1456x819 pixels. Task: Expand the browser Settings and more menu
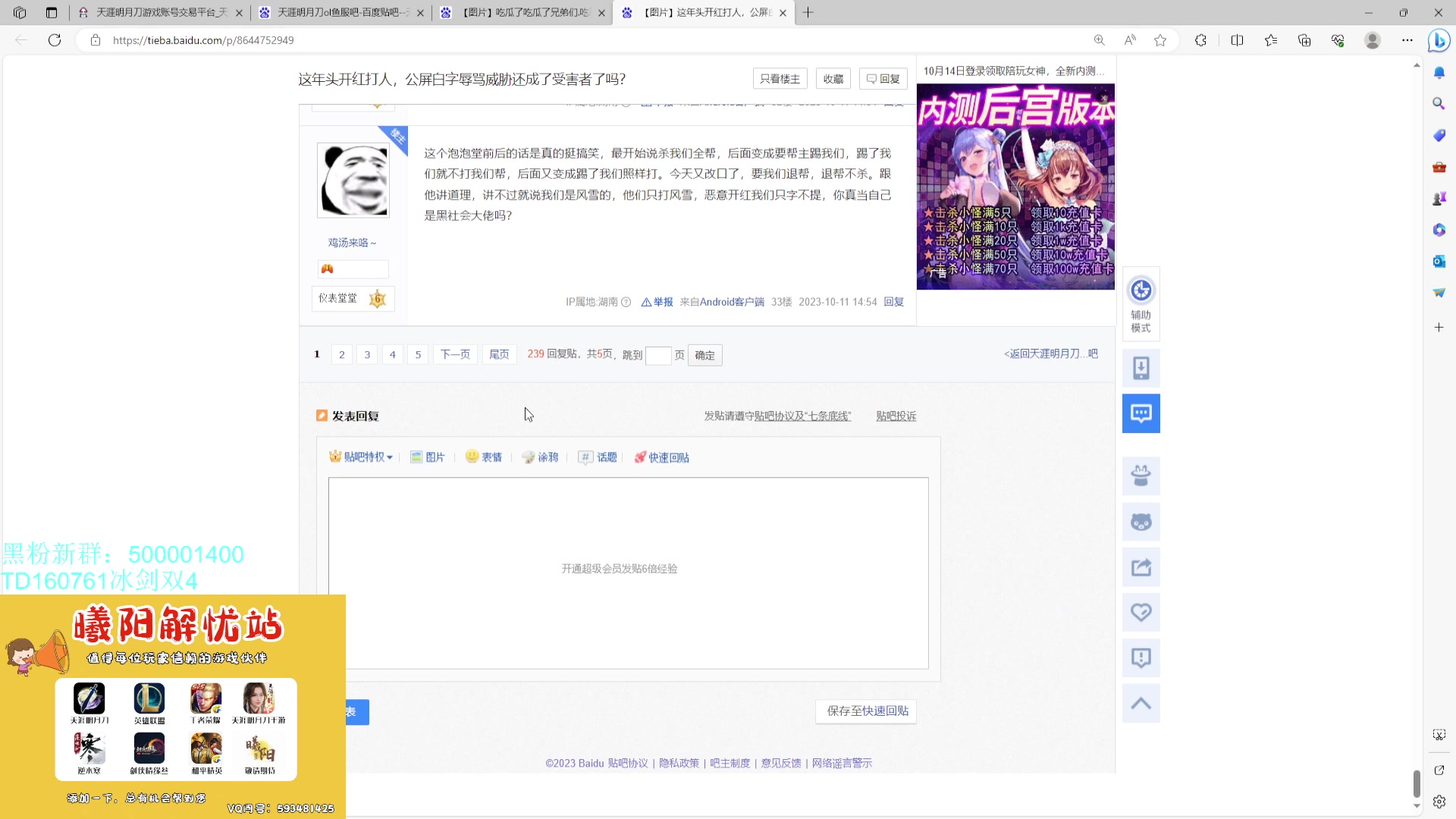click(x=1407, y=40)
